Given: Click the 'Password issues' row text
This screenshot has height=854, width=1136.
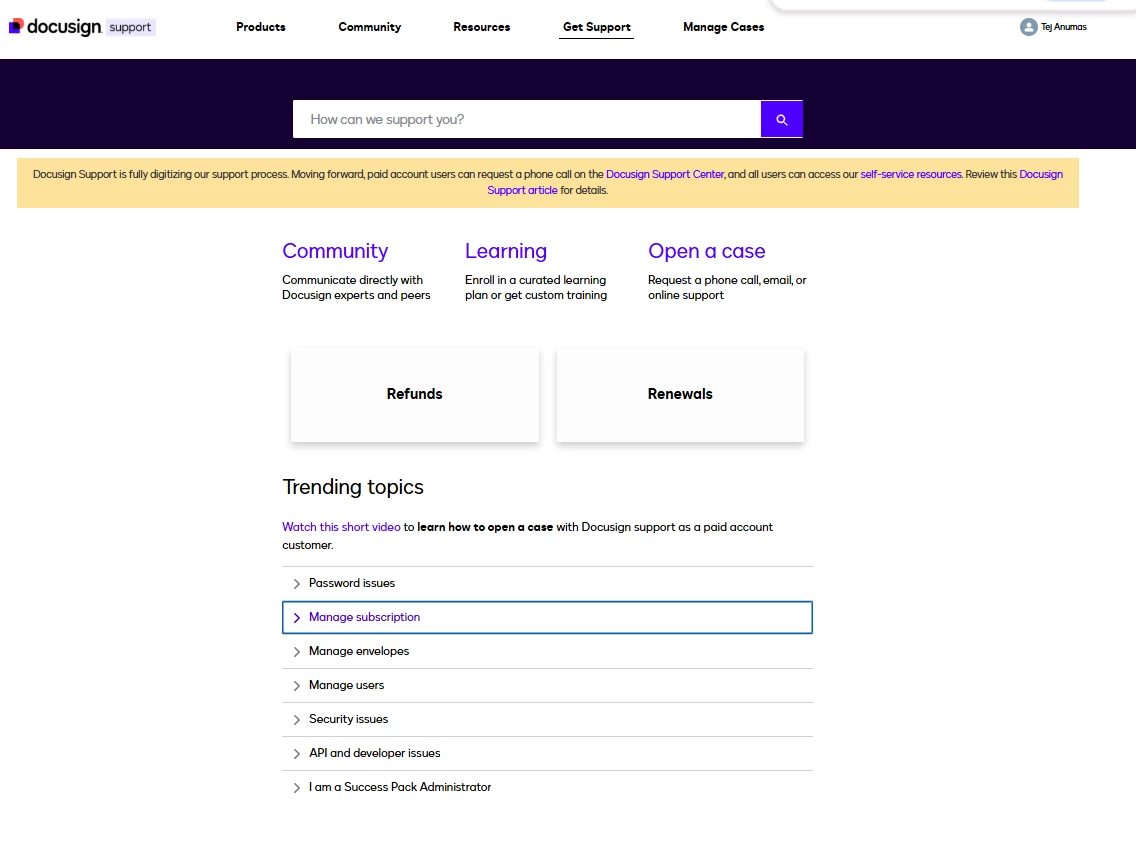Looking at the screenshot, I should (351, 583).
